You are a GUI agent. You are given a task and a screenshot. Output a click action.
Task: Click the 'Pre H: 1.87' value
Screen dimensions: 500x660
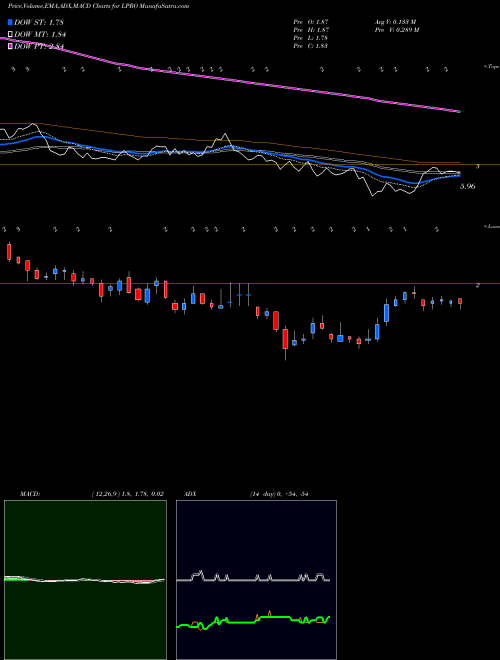pyautogui.click(x=311, y=30)
